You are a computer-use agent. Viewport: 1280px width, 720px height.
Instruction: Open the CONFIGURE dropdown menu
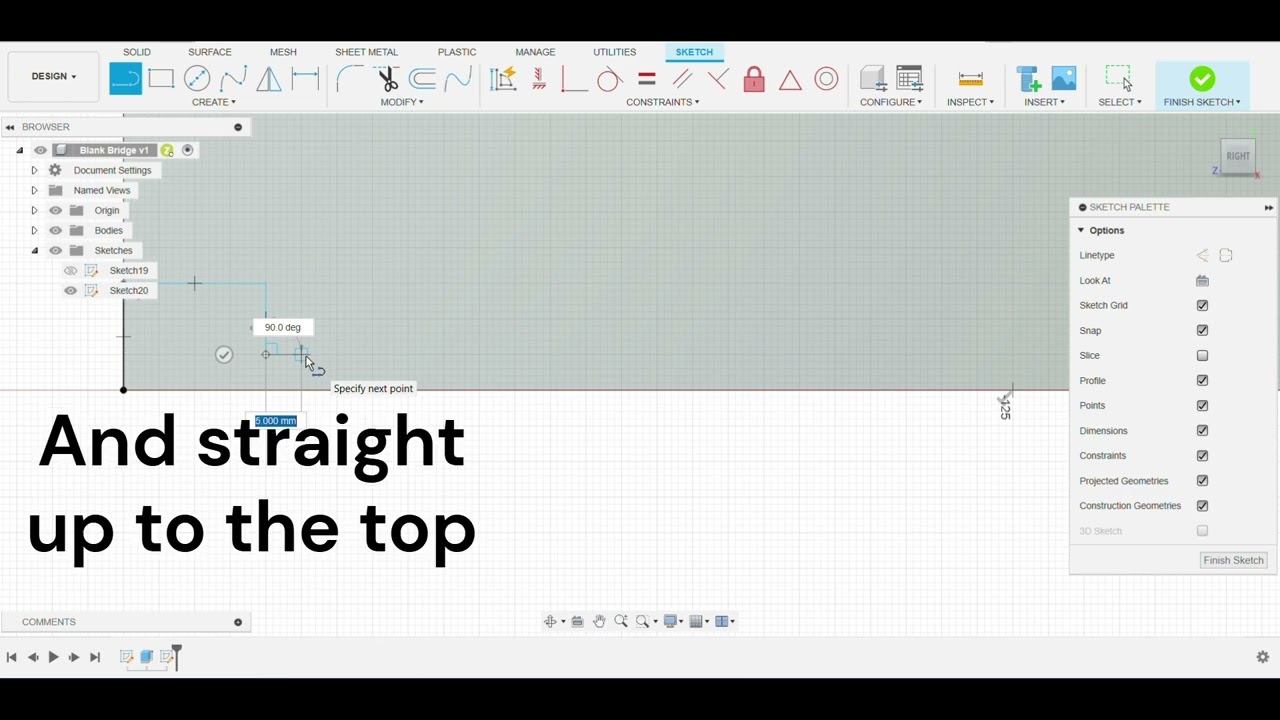pos(891,102)
